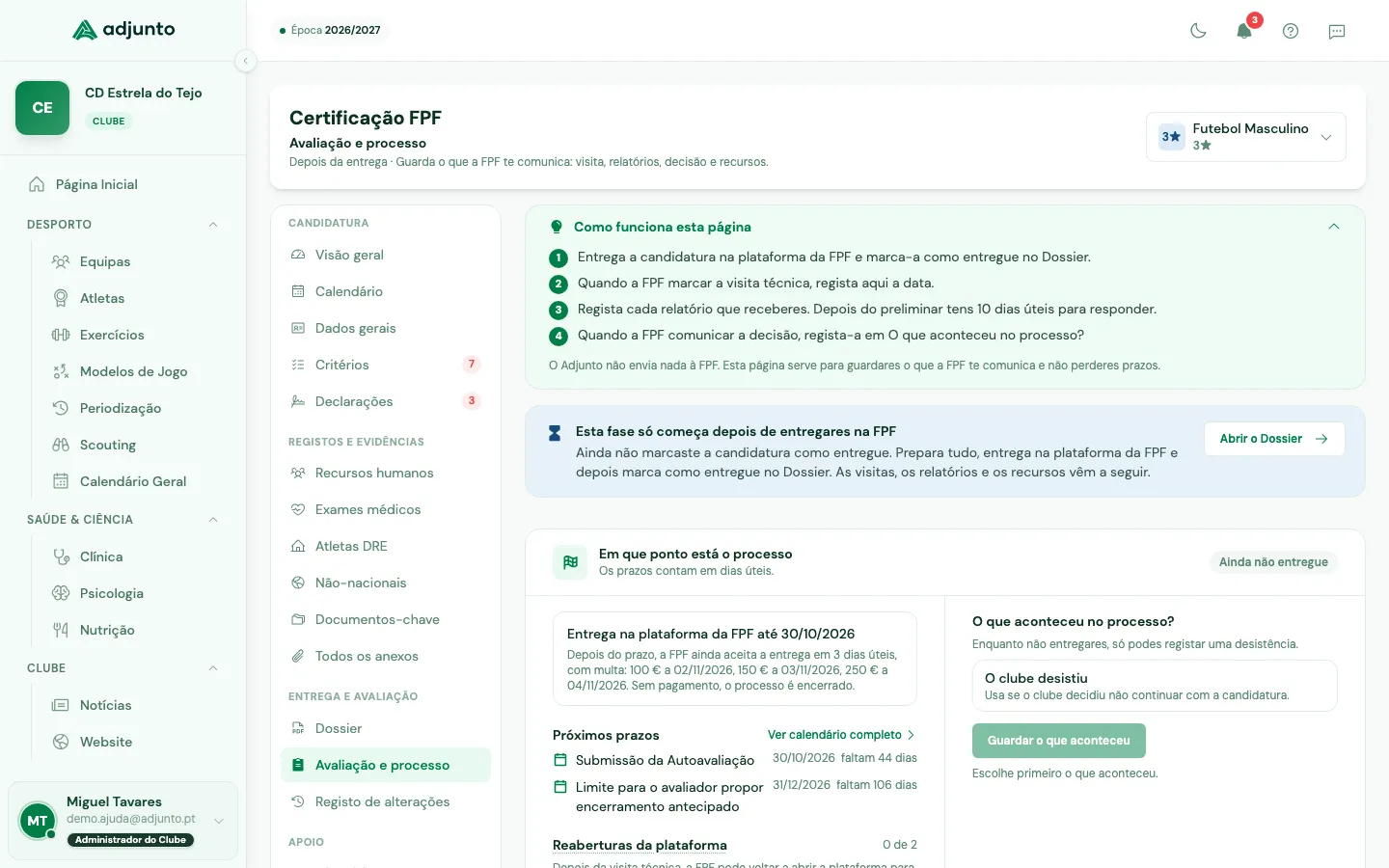Click the Recursos humanos people icon

pyautogui.click(x=298, y=473)
